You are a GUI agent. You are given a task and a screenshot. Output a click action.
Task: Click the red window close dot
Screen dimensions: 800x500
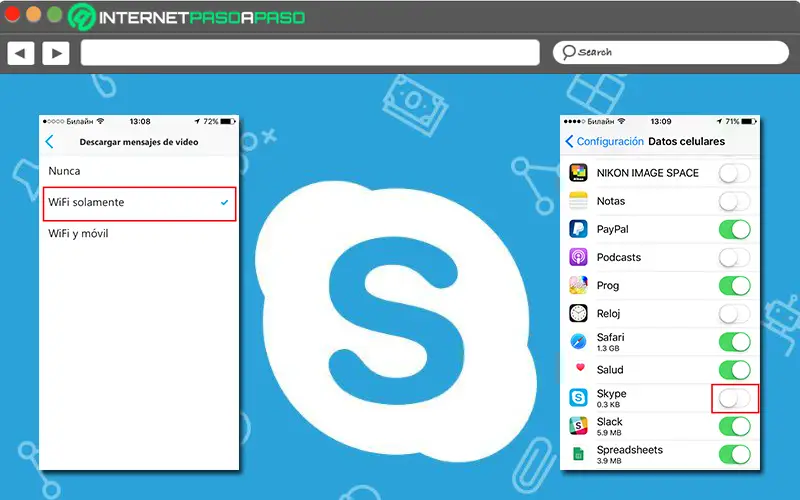pyautogui.click(x=12, y=14)
